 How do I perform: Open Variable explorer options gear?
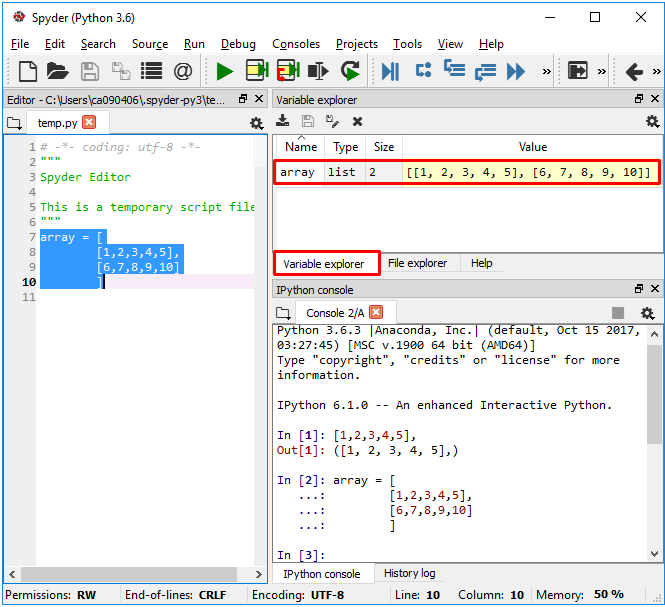click(x=652, y=122)
